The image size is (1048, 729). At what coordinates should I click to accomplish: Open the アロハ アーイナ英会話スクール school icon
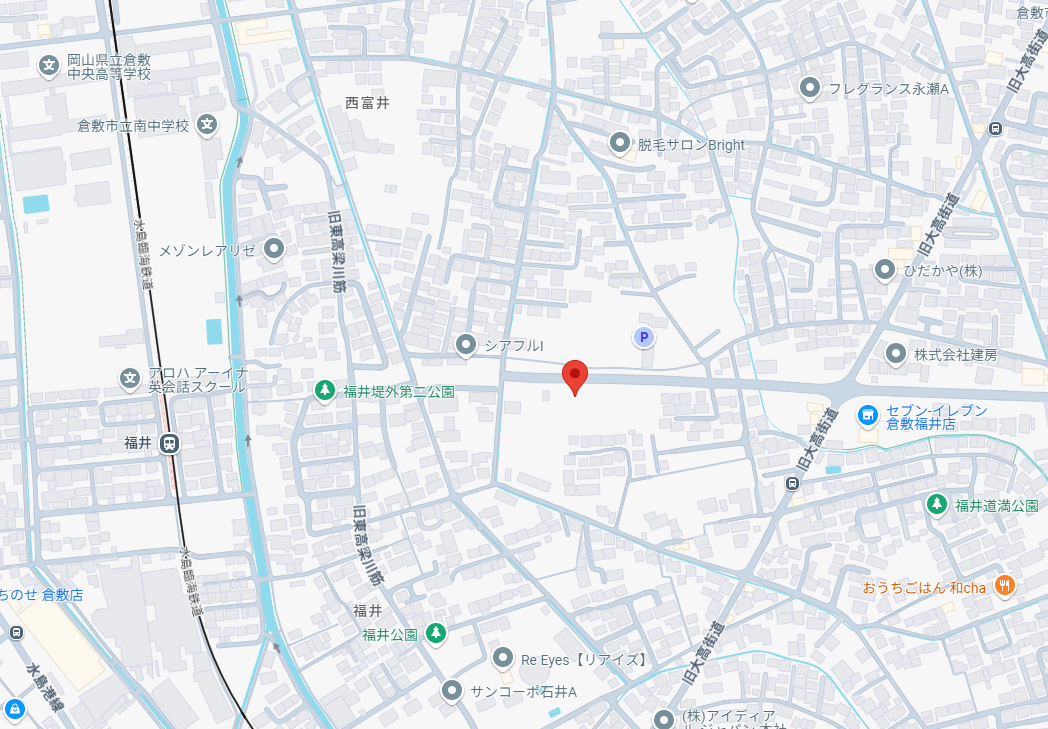pos(130,379)
